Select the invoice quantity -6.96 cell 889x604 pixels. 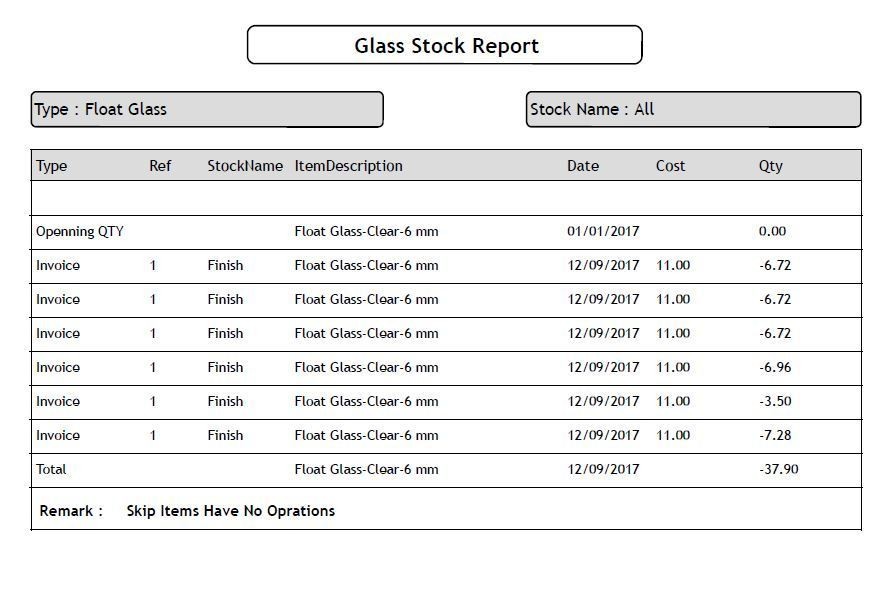click(x=775, y=368)
